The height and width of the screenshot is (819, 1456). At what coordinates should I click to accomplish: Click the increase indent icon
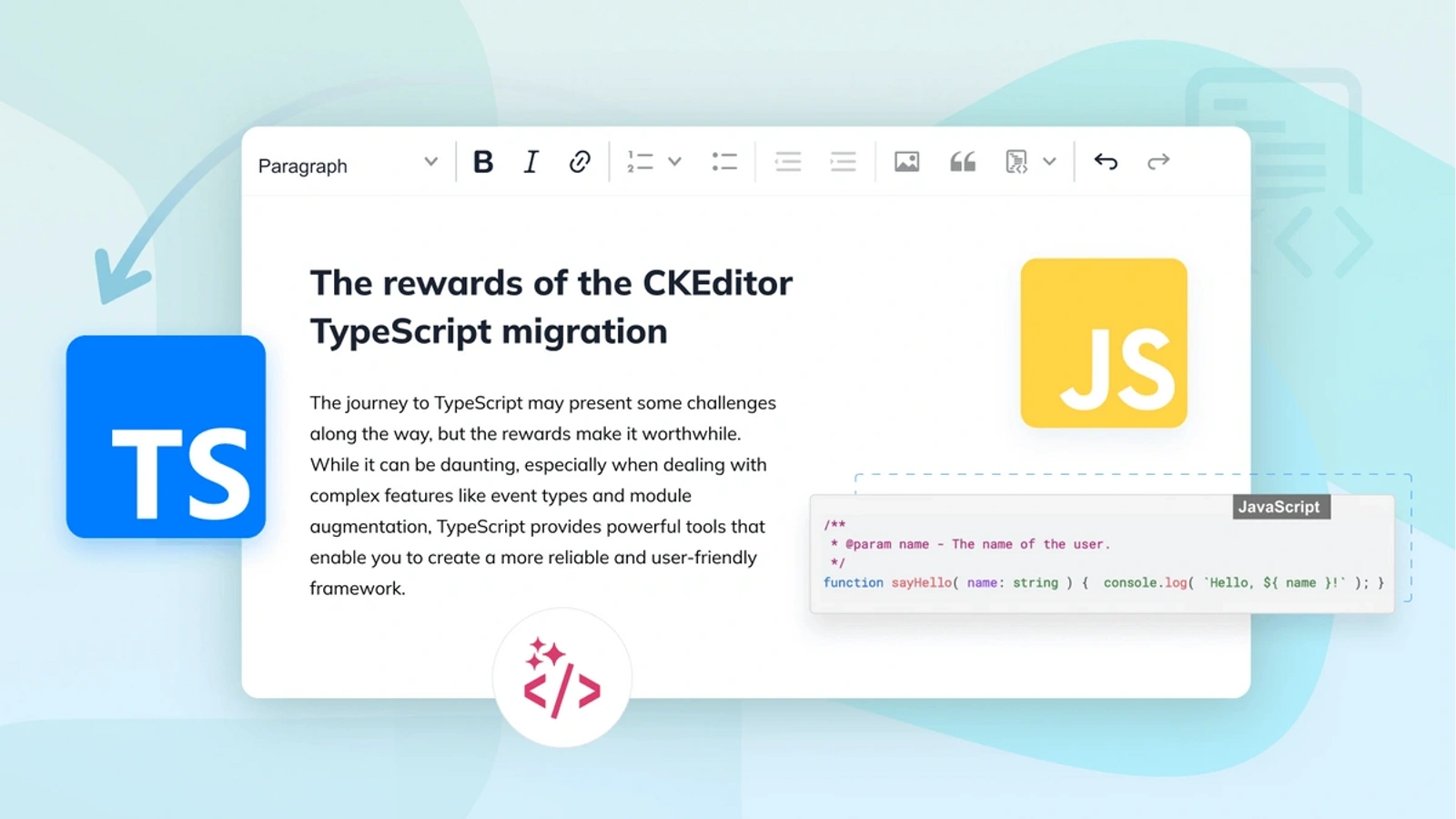pos(844,162)
